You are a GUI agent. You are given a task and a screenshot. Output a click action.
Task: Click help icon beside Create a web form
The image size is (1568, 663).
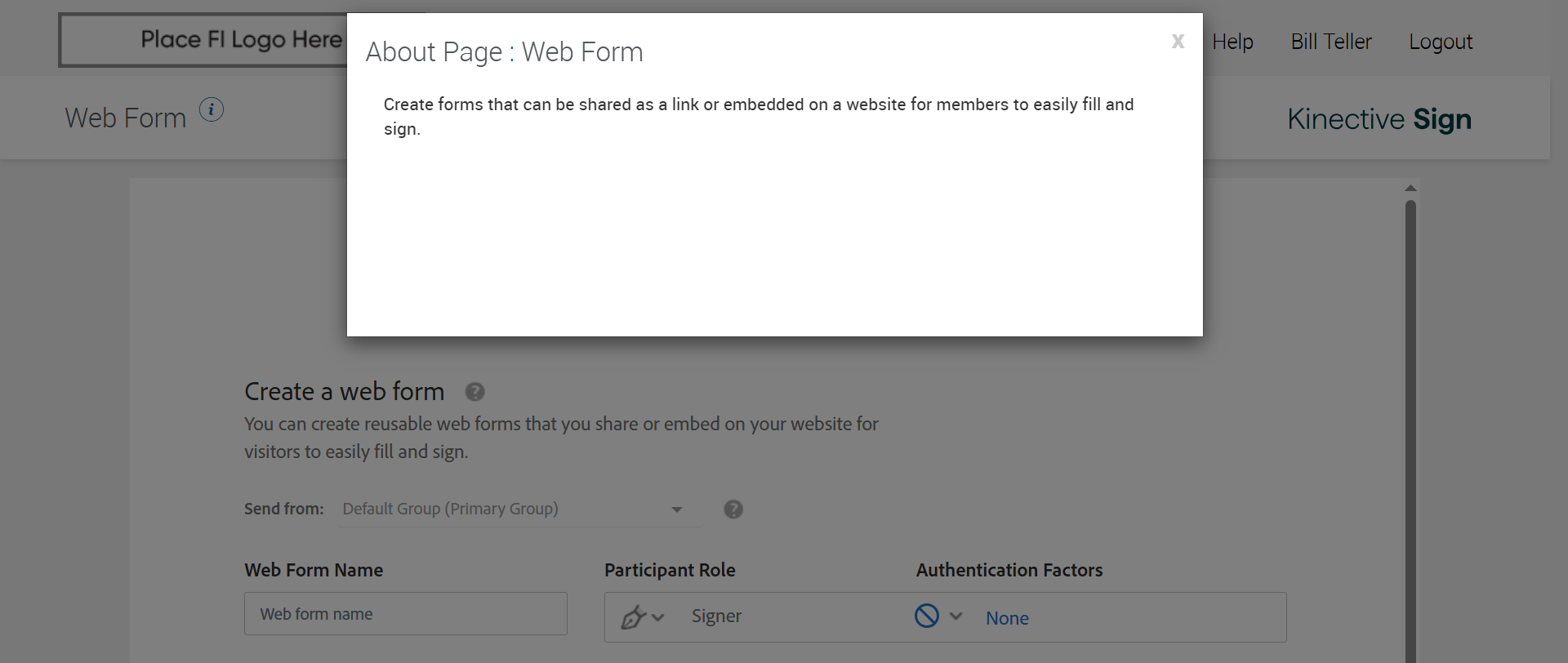click(474, 392)
